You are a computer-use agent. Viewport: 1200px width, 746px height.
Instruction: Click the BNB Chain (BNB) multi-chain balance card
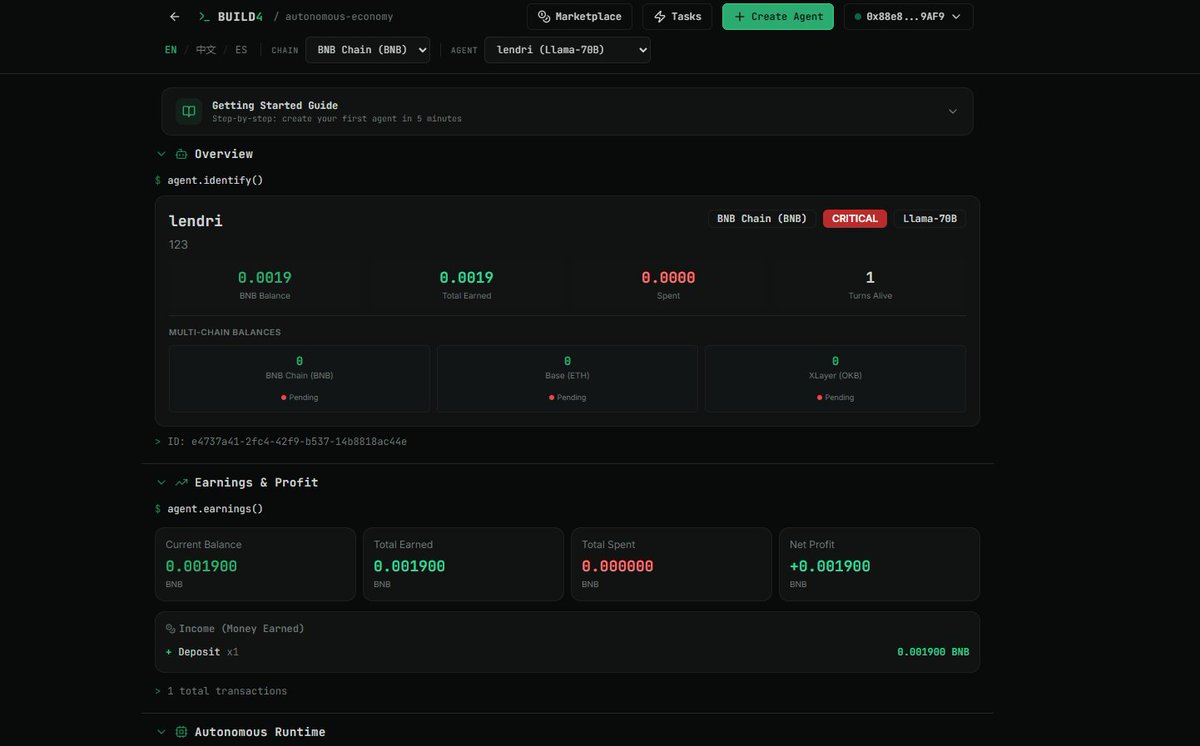pos(299,379)
